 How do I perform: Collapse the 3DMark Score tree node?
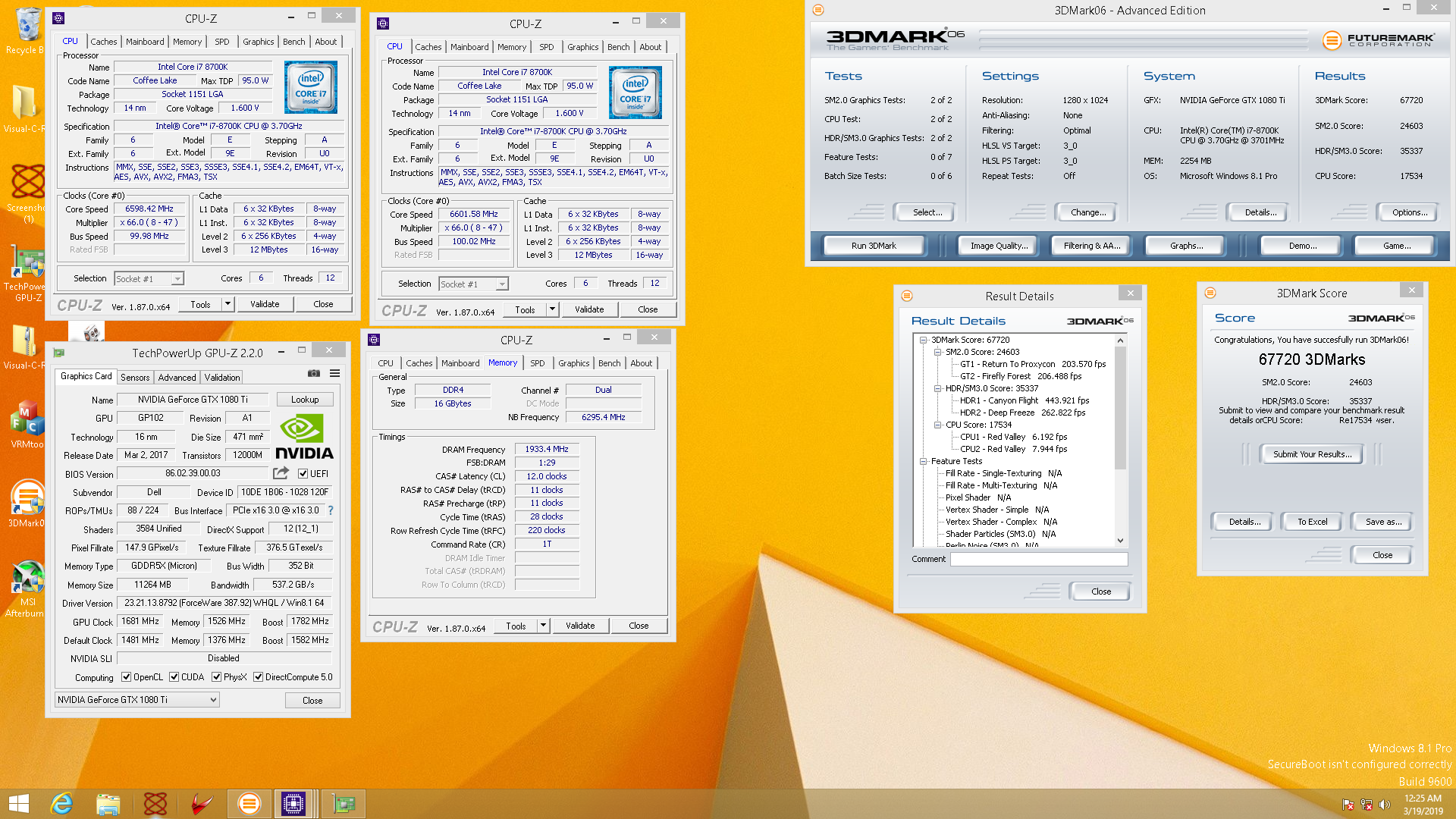[x=923, y=340]
